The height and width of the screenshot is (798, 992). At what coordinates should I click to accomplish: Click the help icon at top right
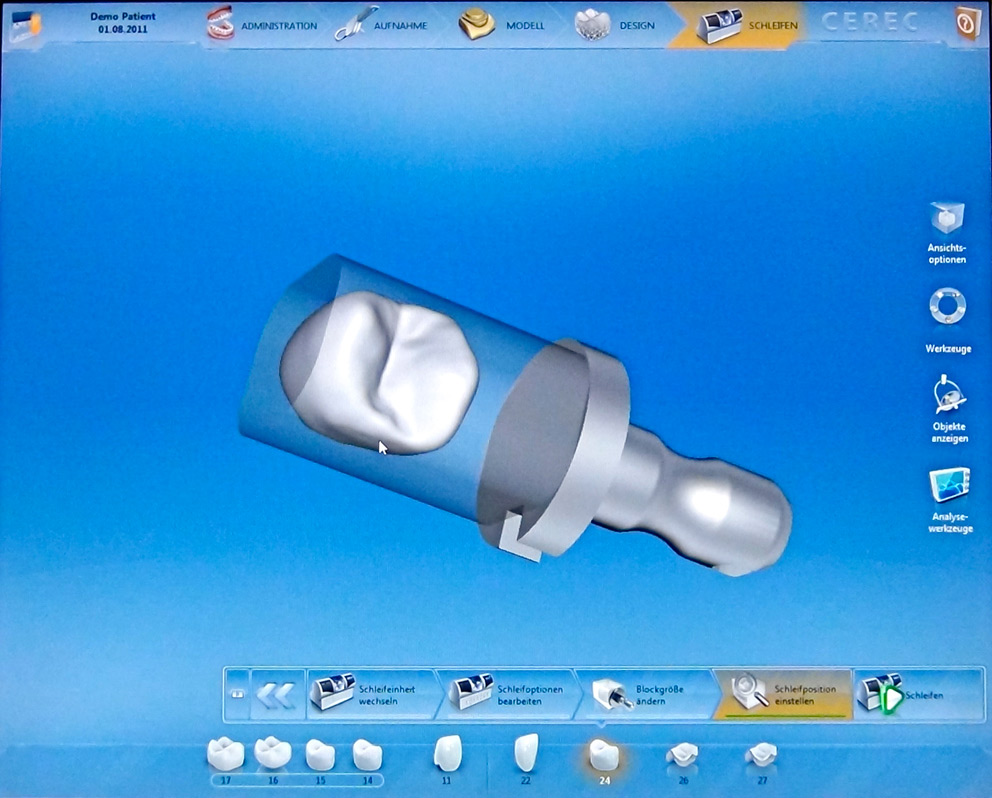pyautogui.click(x=967, y=24)
